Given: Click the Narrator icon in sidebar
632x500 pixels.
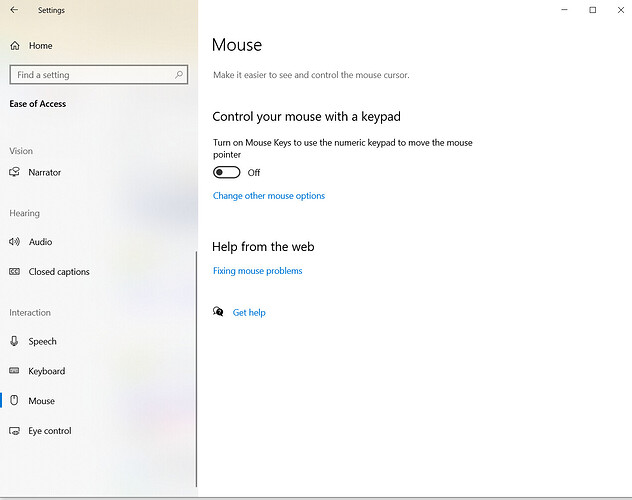Looking at the screenshot, I should tap(15, 172).
